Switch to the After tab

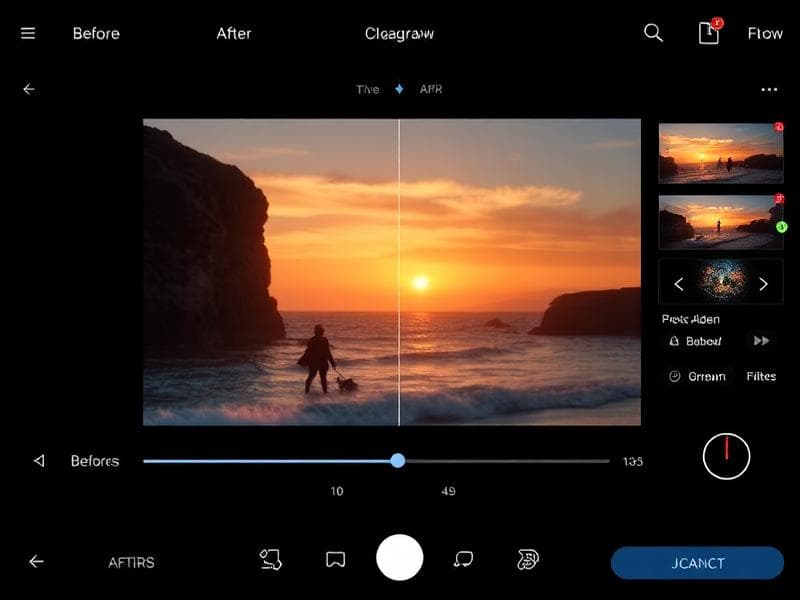click(234, 33)
